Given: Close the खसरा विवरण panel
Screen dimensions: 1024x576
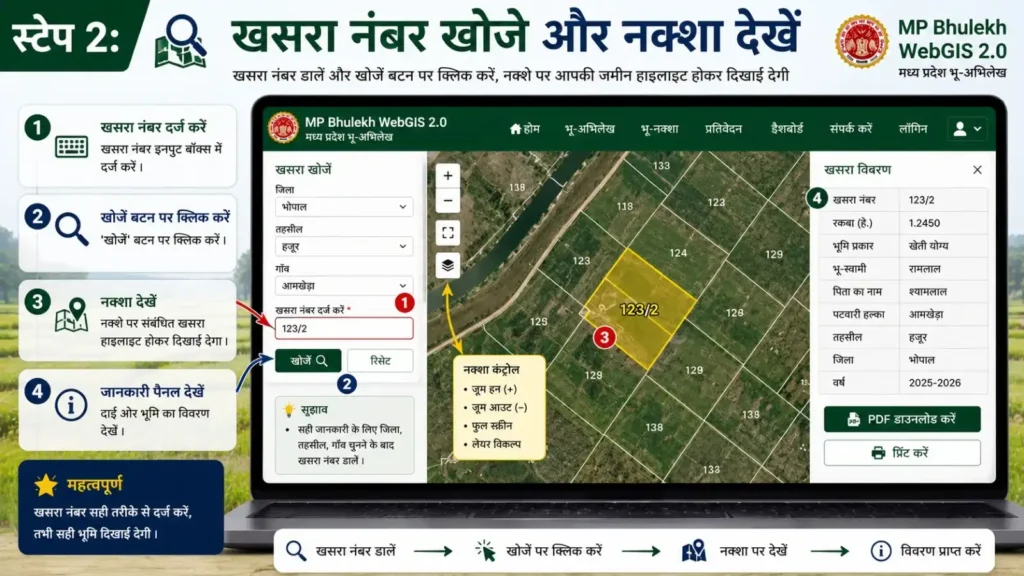Looking at the screenshot, I should pyautogui.click(x=977, y=170).
